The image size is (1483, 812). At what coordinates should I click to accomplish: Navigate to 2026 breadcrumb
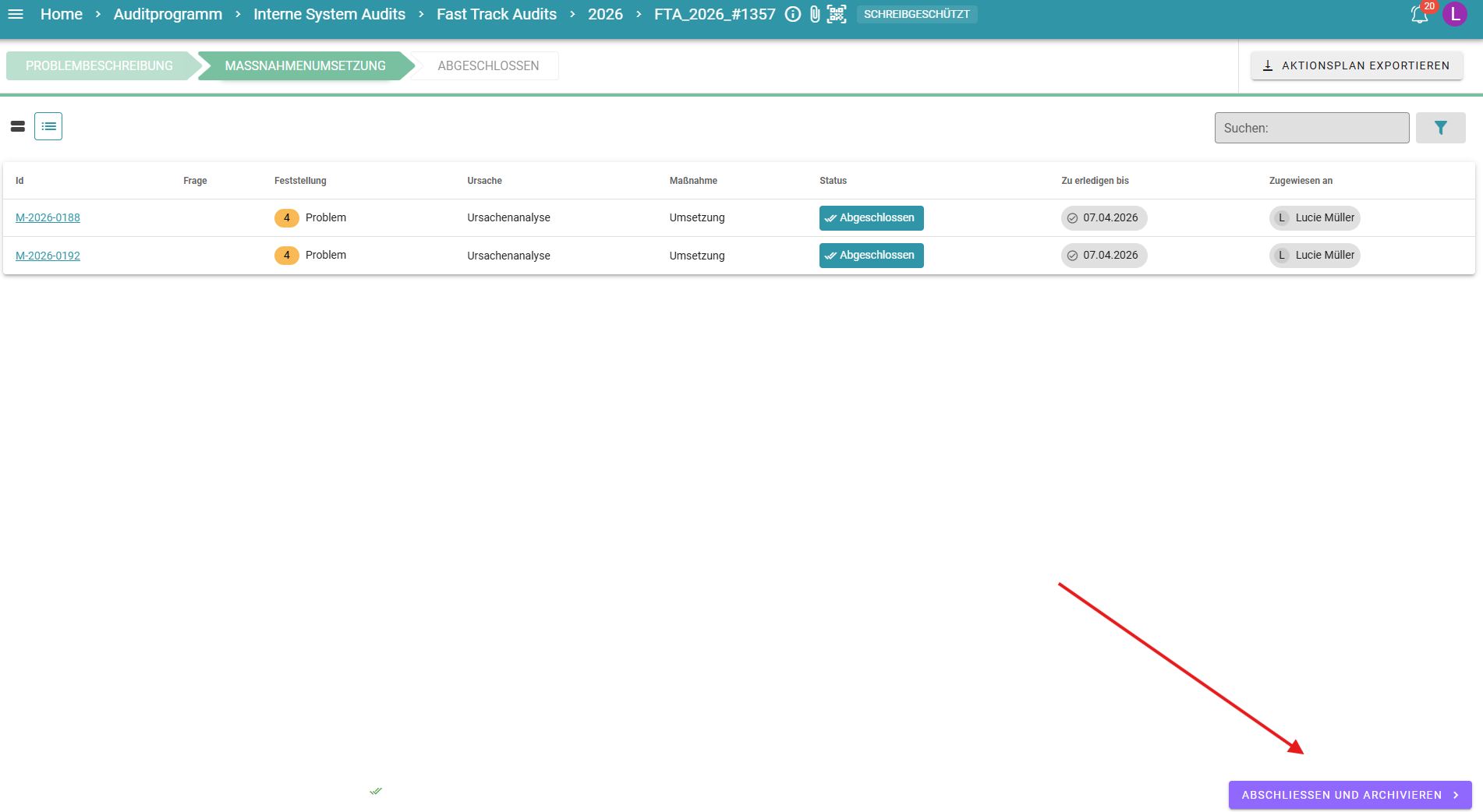coord(605,14)
